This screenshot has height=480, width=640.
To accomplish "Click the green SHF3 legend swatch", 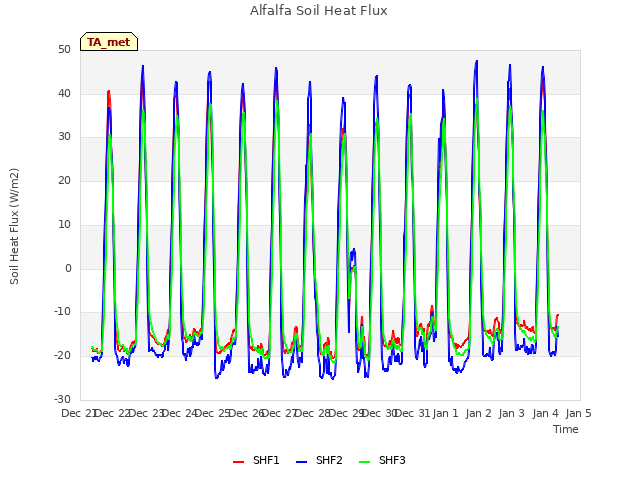I will [364, 462].
